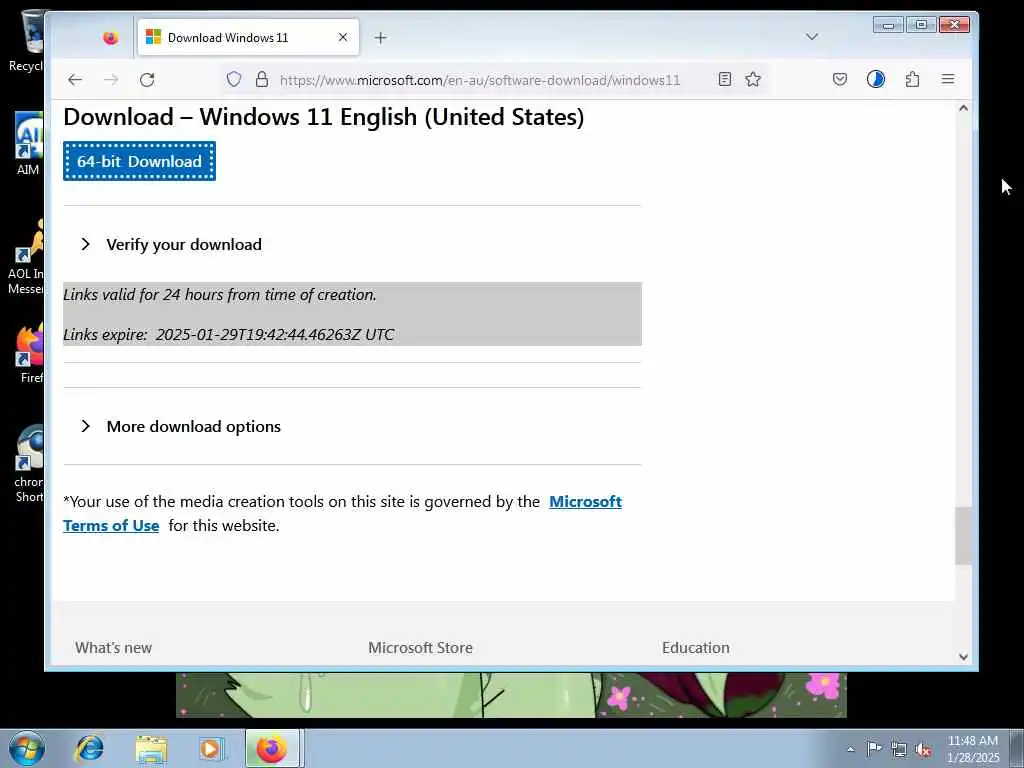Click the forward navigation arrow
Image resolution: width=1024 pixels, height=768 pixels.
[x=111, y=80]
